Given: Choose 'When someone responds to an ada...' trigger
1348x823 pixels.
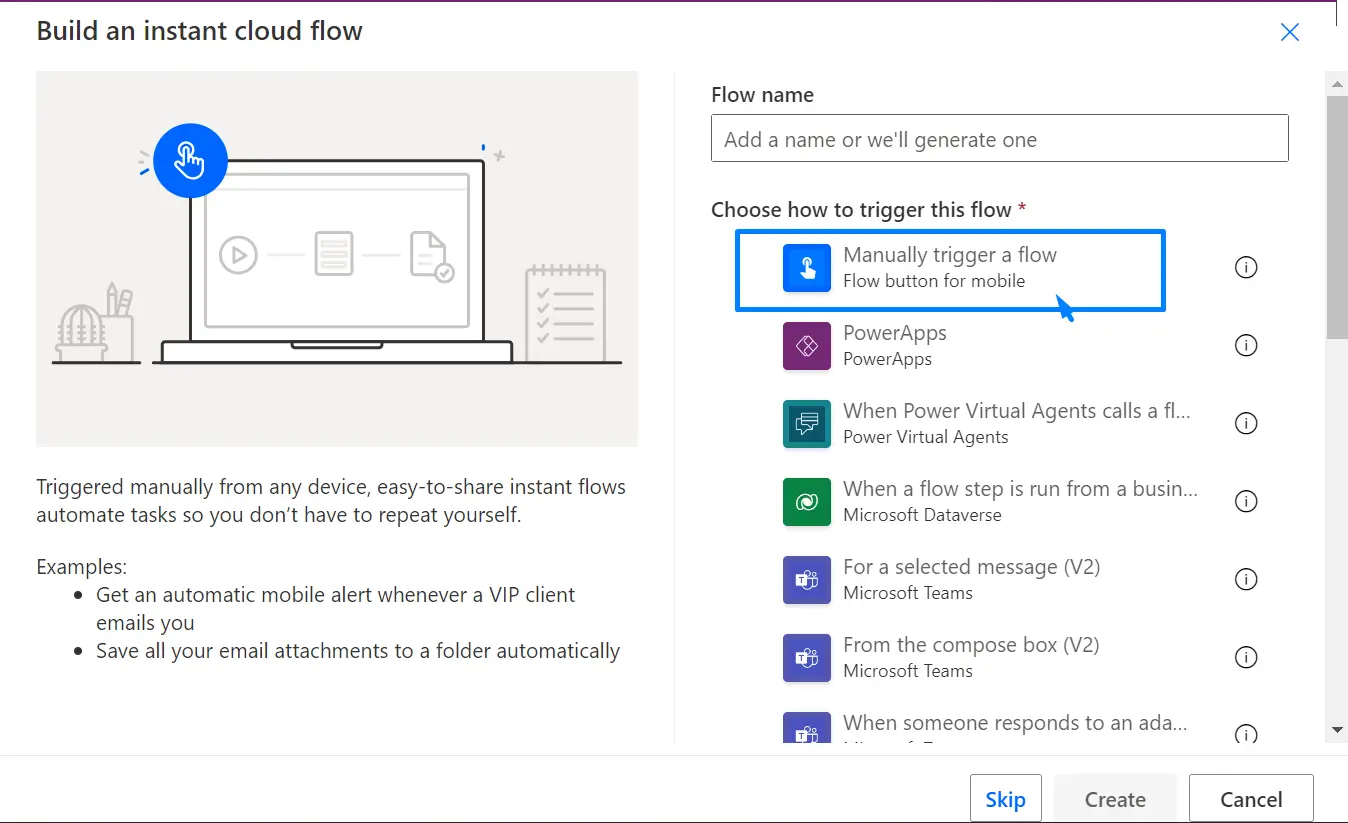Looking at the screenshot, I should click(1015, 723).
